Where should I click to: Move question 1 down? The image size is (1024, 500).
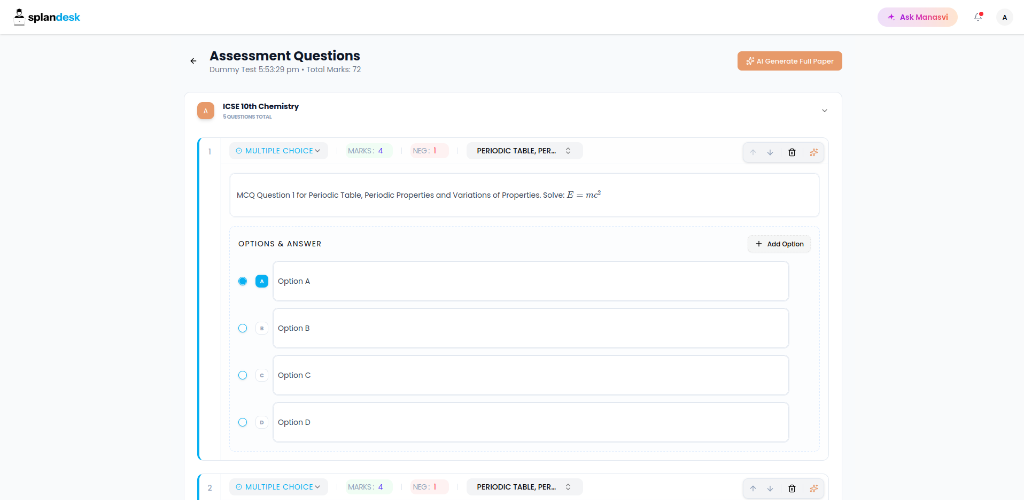[x=770, y=152]
